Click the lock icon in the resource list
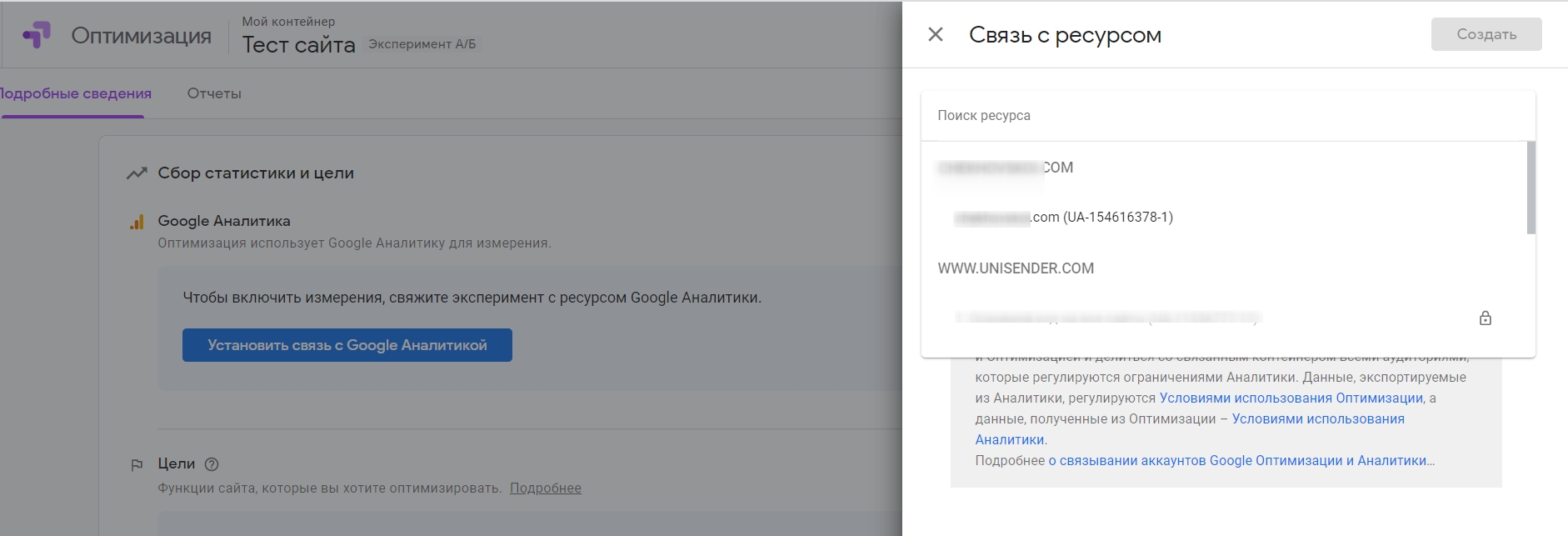Viewport: 1568px width, 536px height. (x=1486, y=318)
